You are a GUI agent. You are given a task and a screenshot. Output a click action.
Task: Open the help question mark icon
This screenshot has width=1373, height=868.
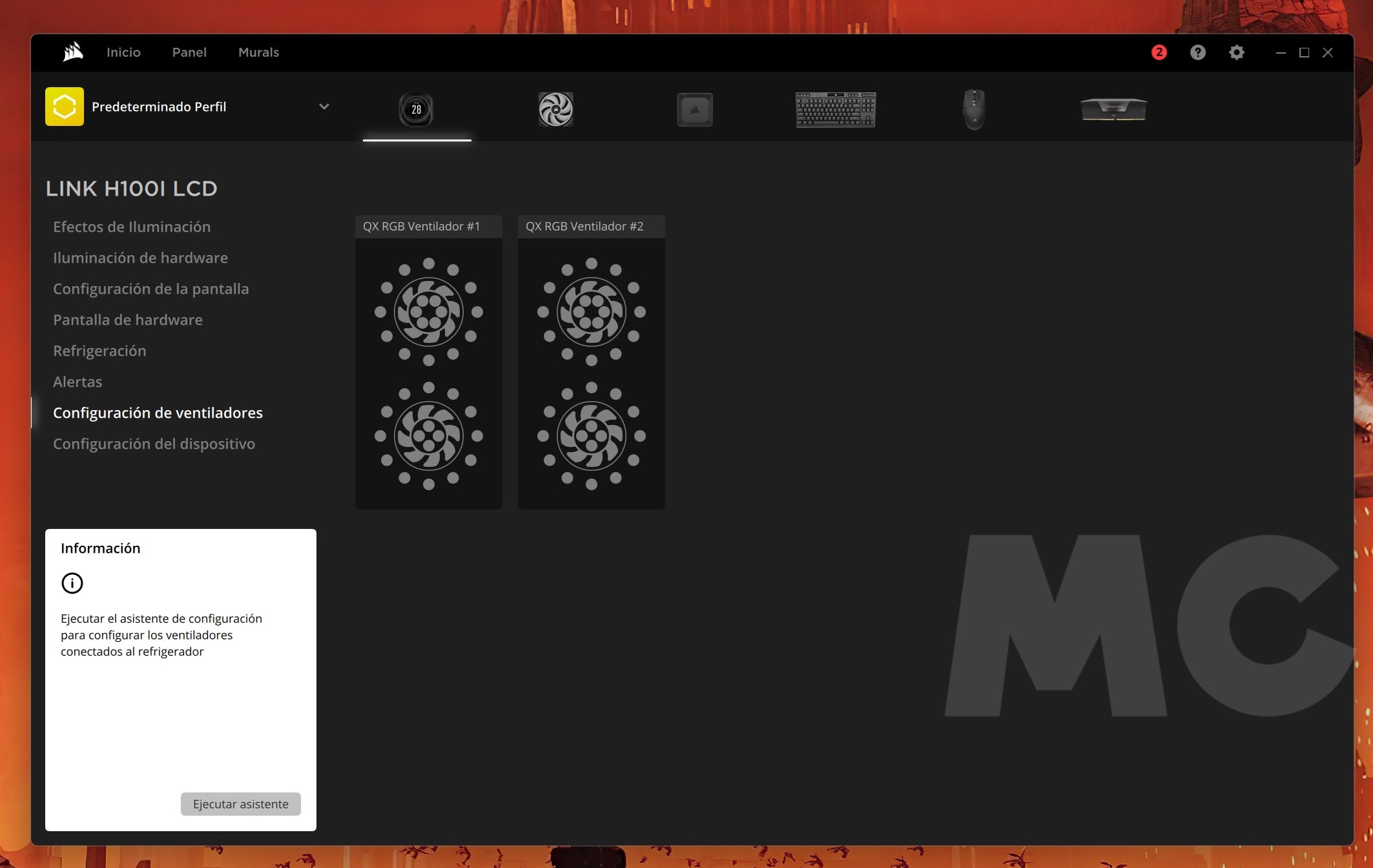point(1198,52)
